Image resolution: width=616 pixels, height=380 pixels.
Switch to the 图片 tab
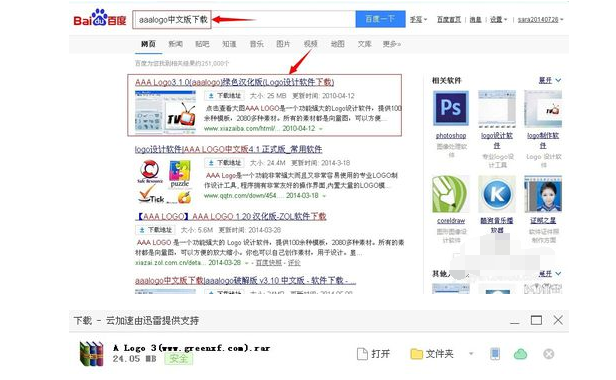pos(283,44)
